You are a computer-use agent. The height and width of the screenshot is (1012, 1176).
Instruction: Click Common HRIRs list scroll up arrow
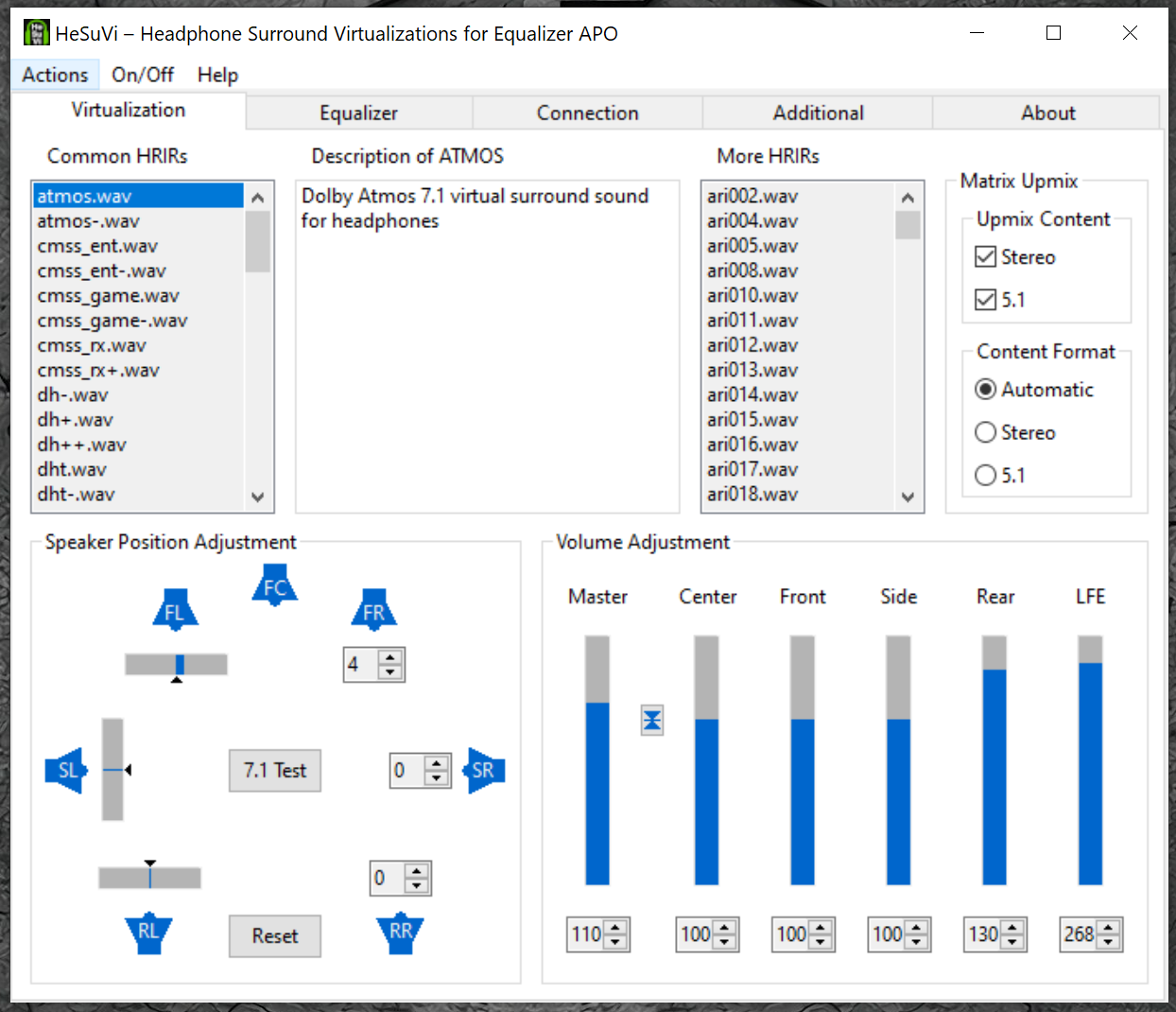[257, 197]
